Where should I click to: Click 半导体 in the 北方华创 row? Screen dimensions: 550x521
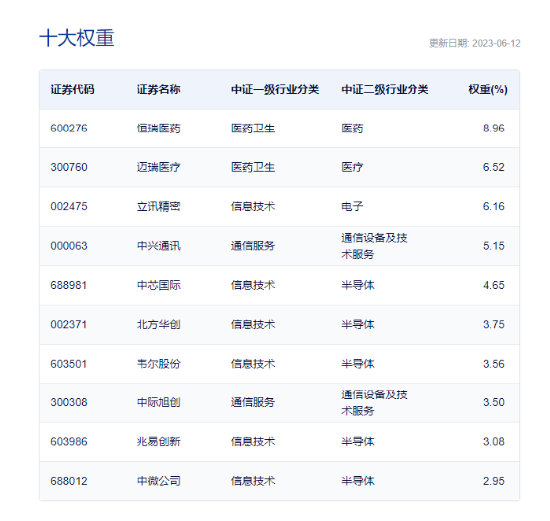click(358, 325)
